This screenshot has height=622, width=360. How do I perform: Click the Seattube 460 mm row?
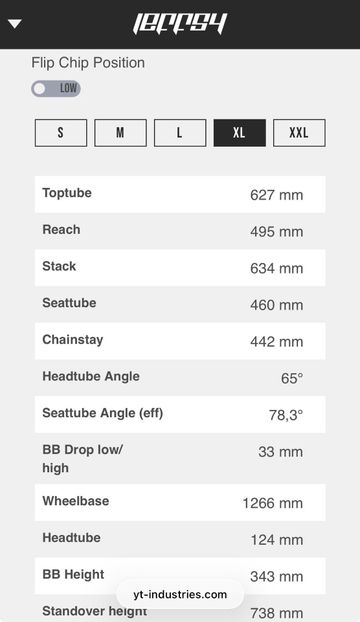point(180,304)
